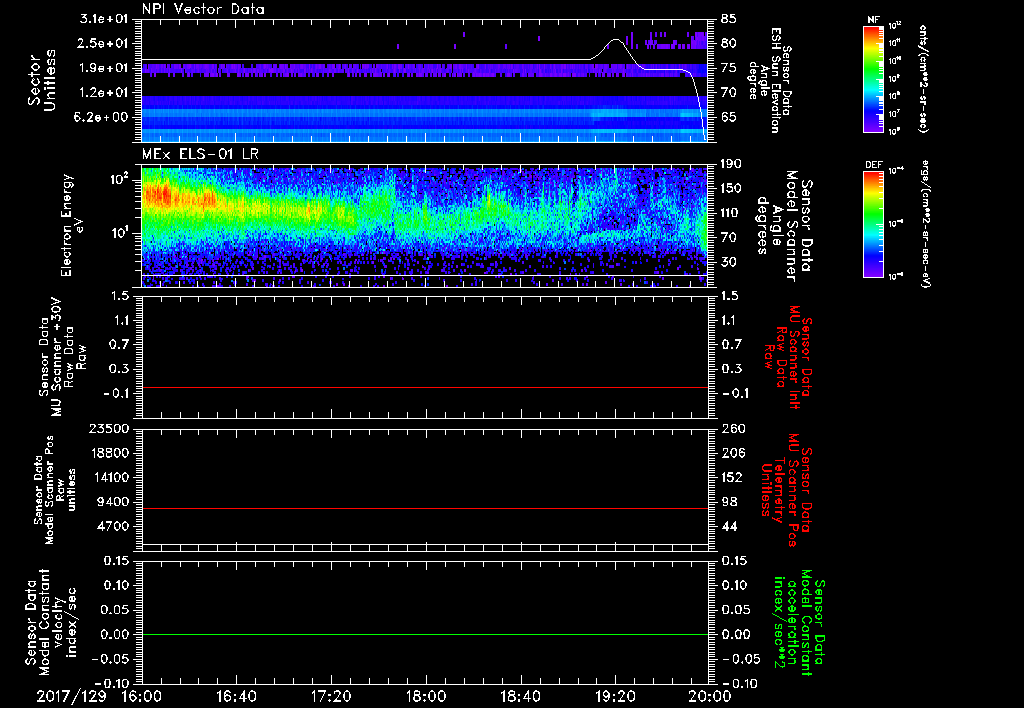Click inside the NPI sector spectrogram plot
Viewport: 1024px width, 708px height.
pos(424,80)
